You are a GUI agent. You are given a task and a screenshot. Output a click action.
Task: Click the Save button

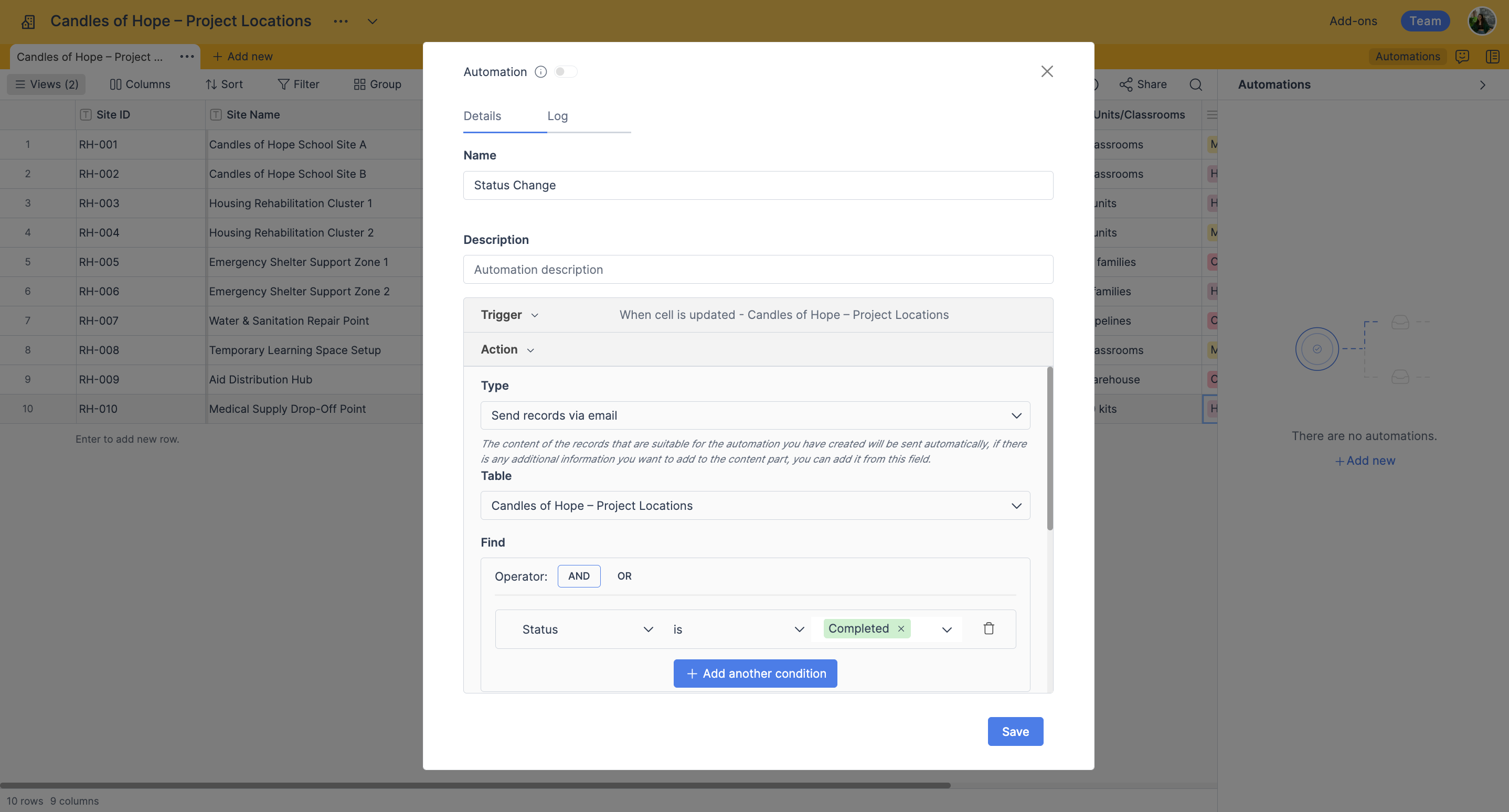point(1015,731)
